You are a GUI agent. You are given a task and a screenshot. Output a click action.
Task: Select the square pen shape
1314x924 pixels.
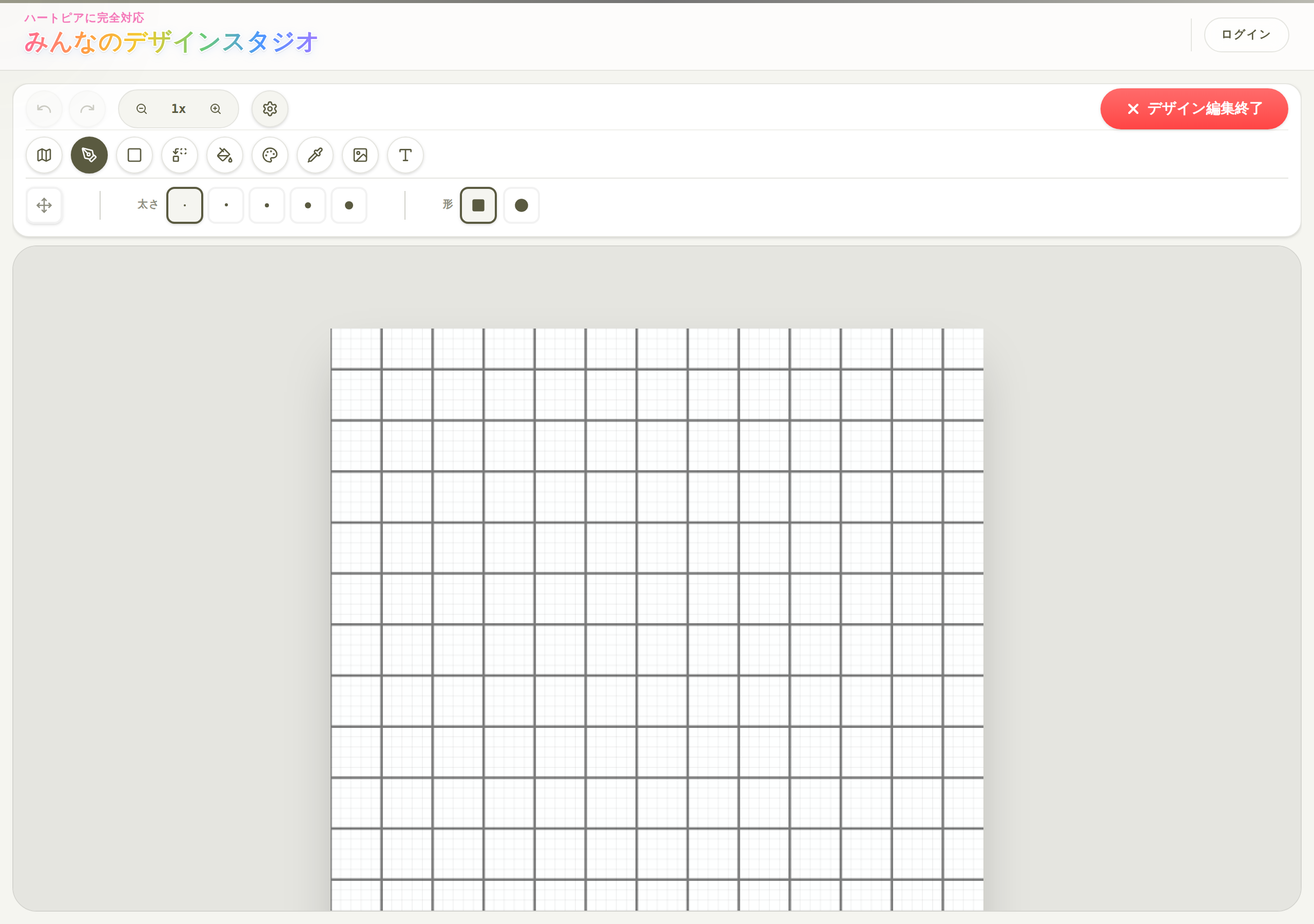(478, 205)
